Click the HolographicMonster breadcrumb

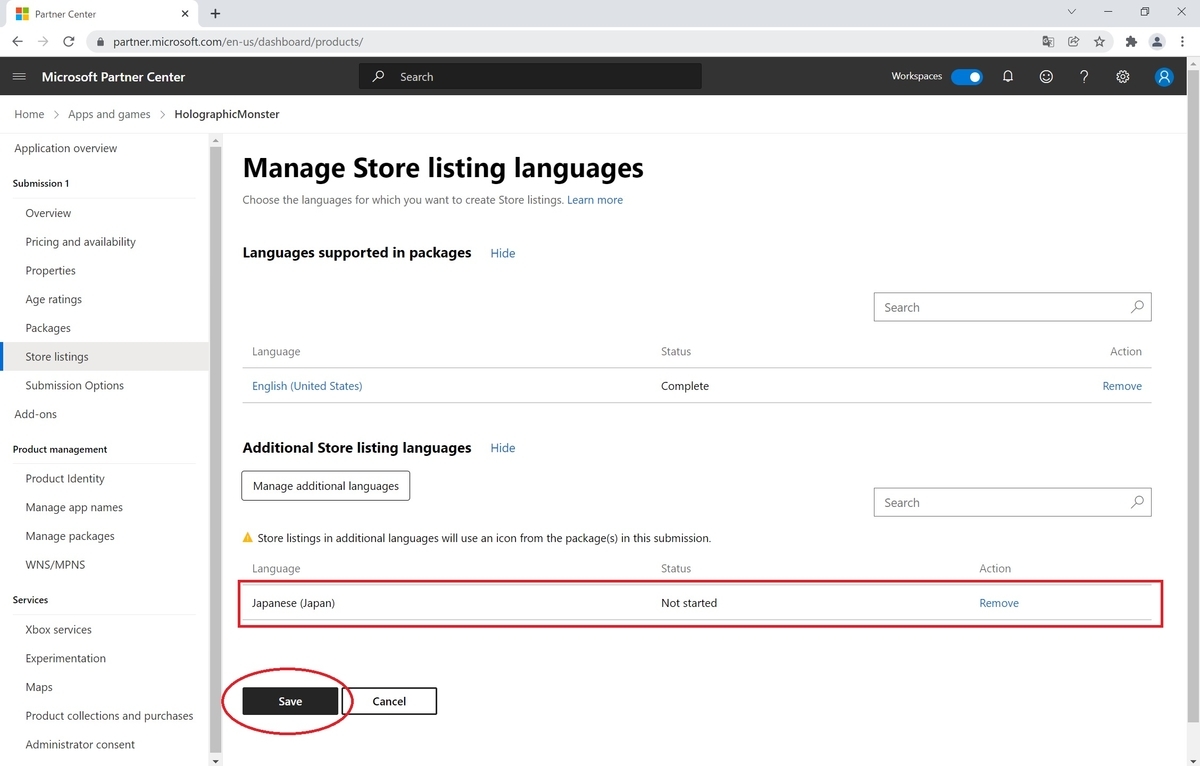[x=227, y=114]
